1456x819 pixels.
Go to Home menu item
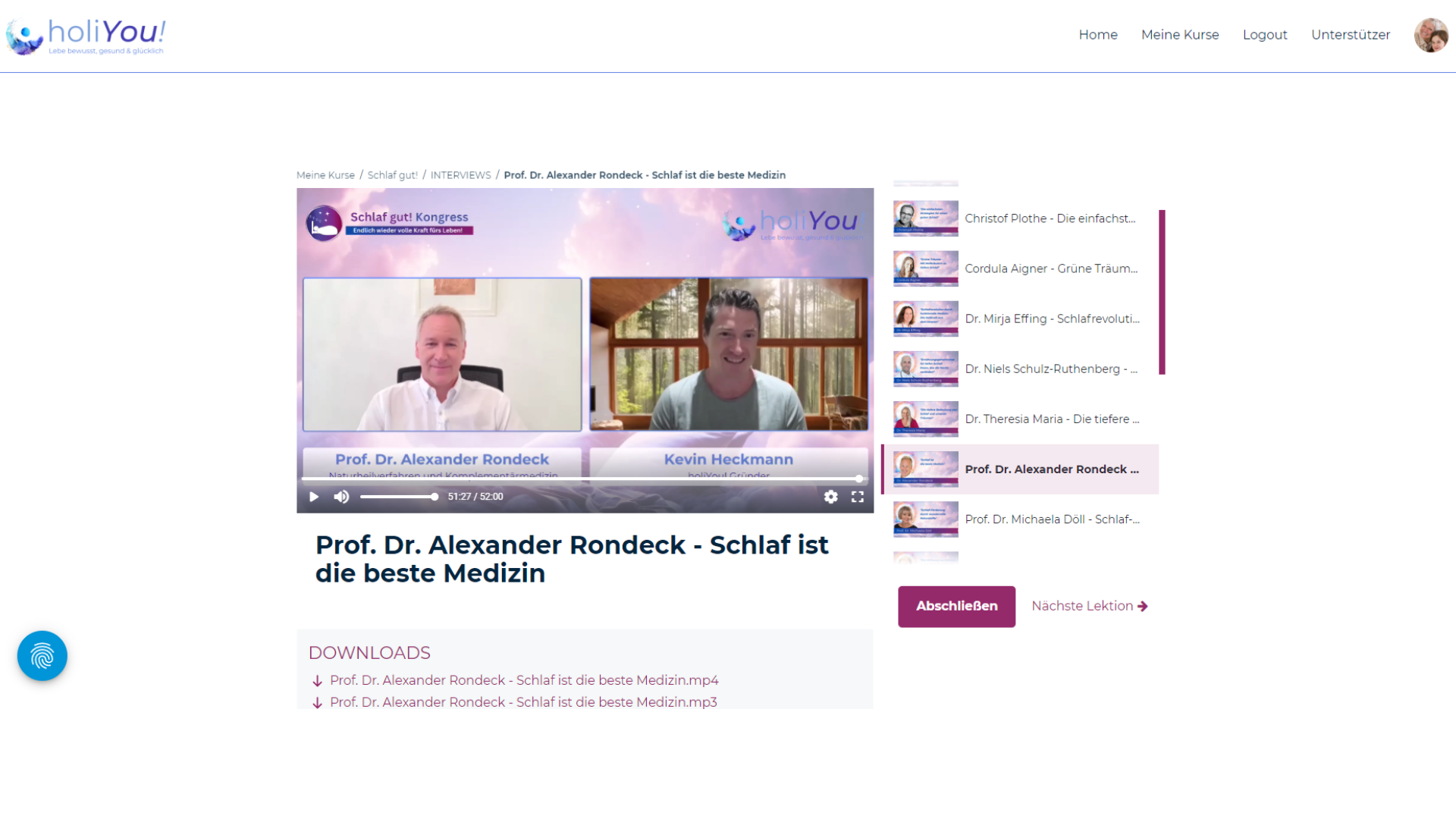coord(1098,35)
